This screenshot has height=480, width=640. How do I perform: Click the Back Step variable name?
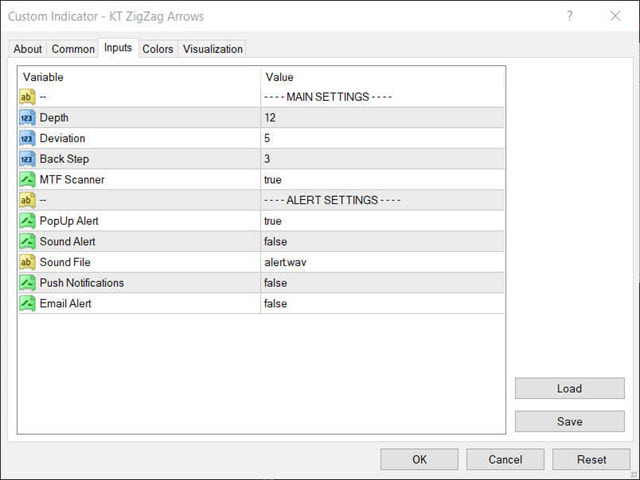pyautogui.click(x=64, y=159)
